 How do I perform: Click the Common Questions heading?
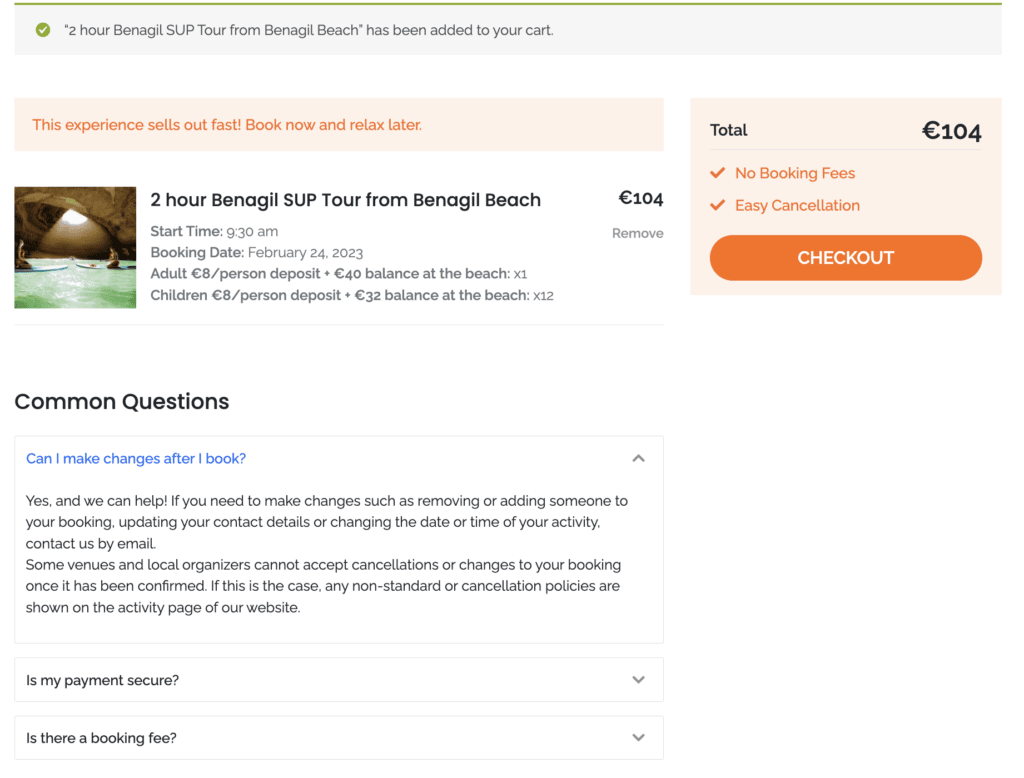(x=122, y=401)
